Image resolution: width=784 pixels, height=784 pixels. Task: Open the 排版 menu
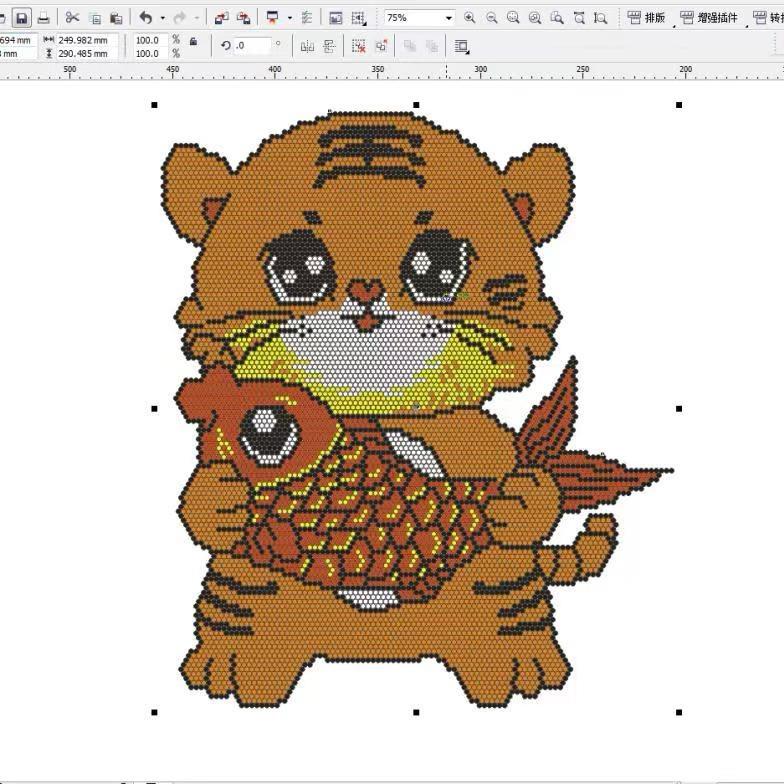point(646,18)
